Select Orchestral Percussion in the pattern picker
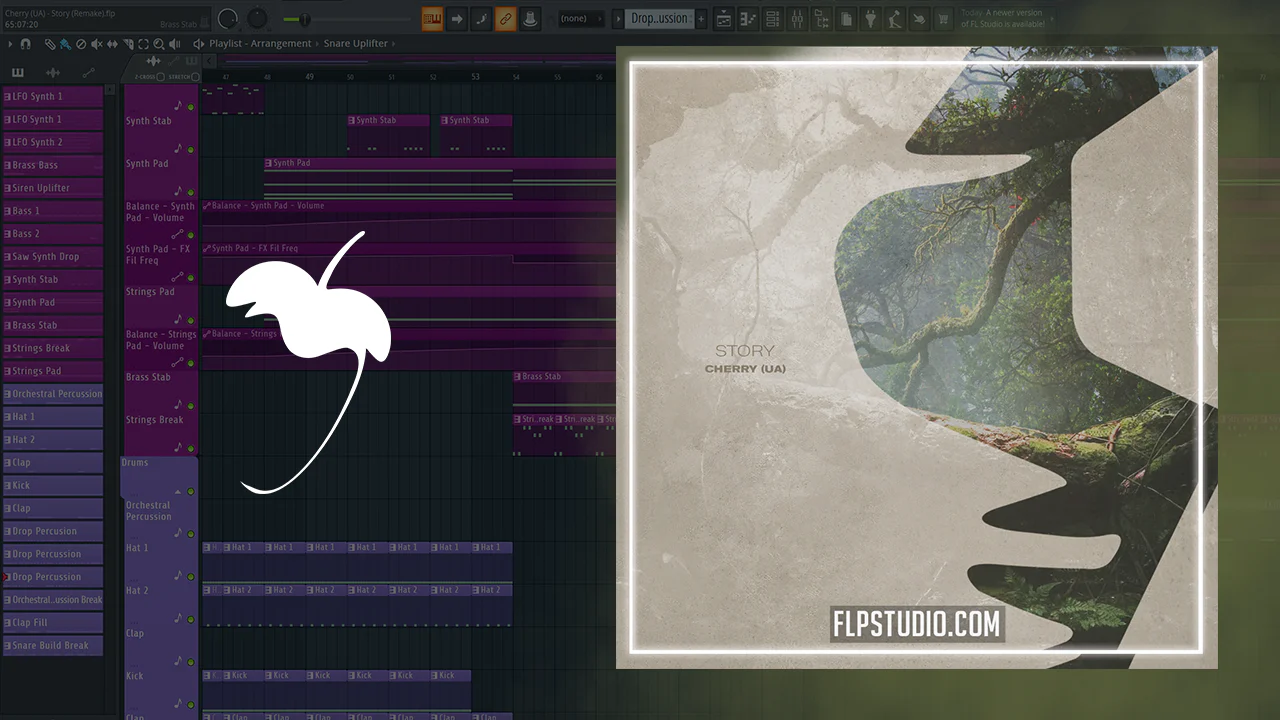The image size is (1280, 720). click(53, 394)
